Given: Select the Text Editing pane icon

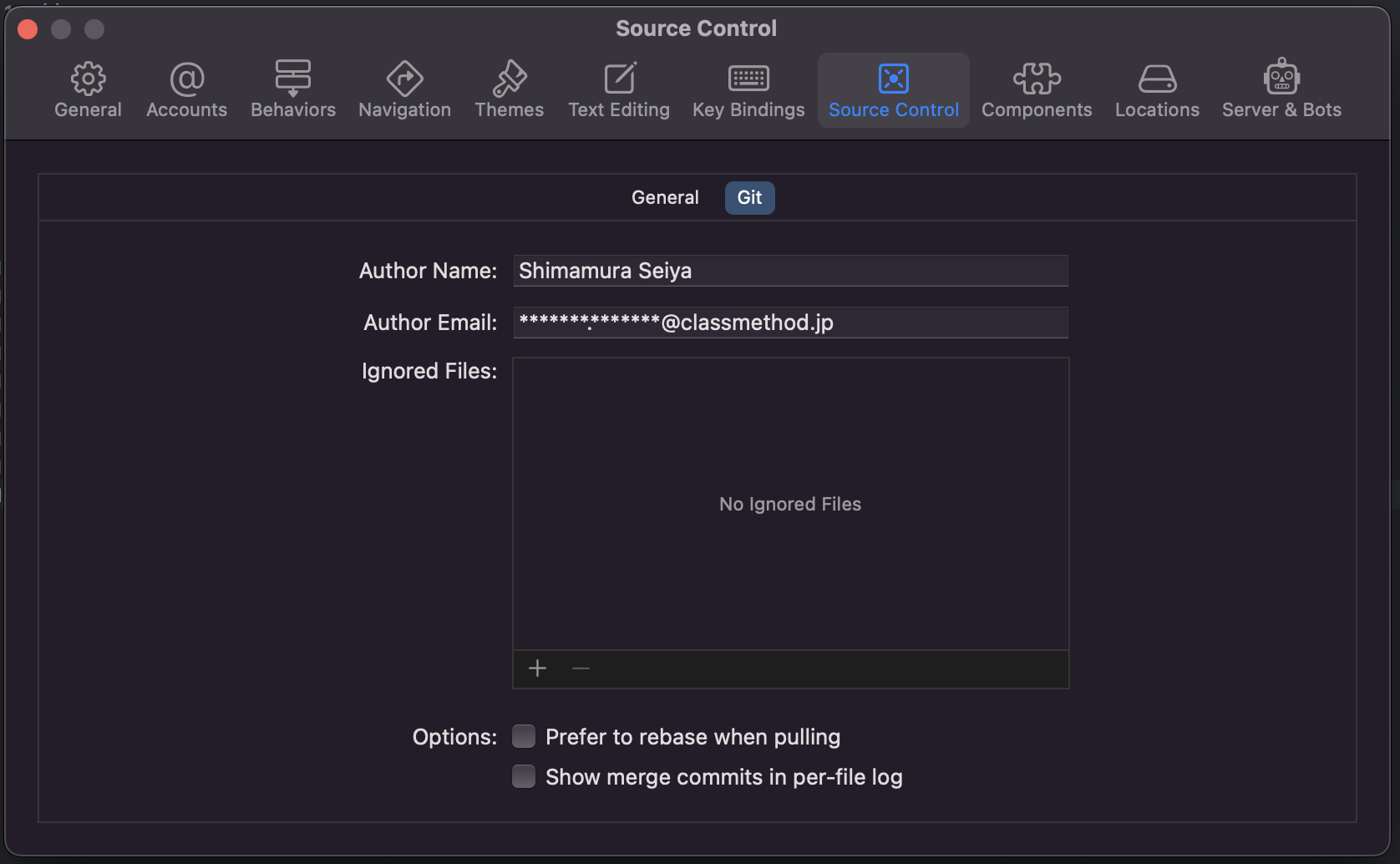Looking at the screenshot, I should 619,88.
